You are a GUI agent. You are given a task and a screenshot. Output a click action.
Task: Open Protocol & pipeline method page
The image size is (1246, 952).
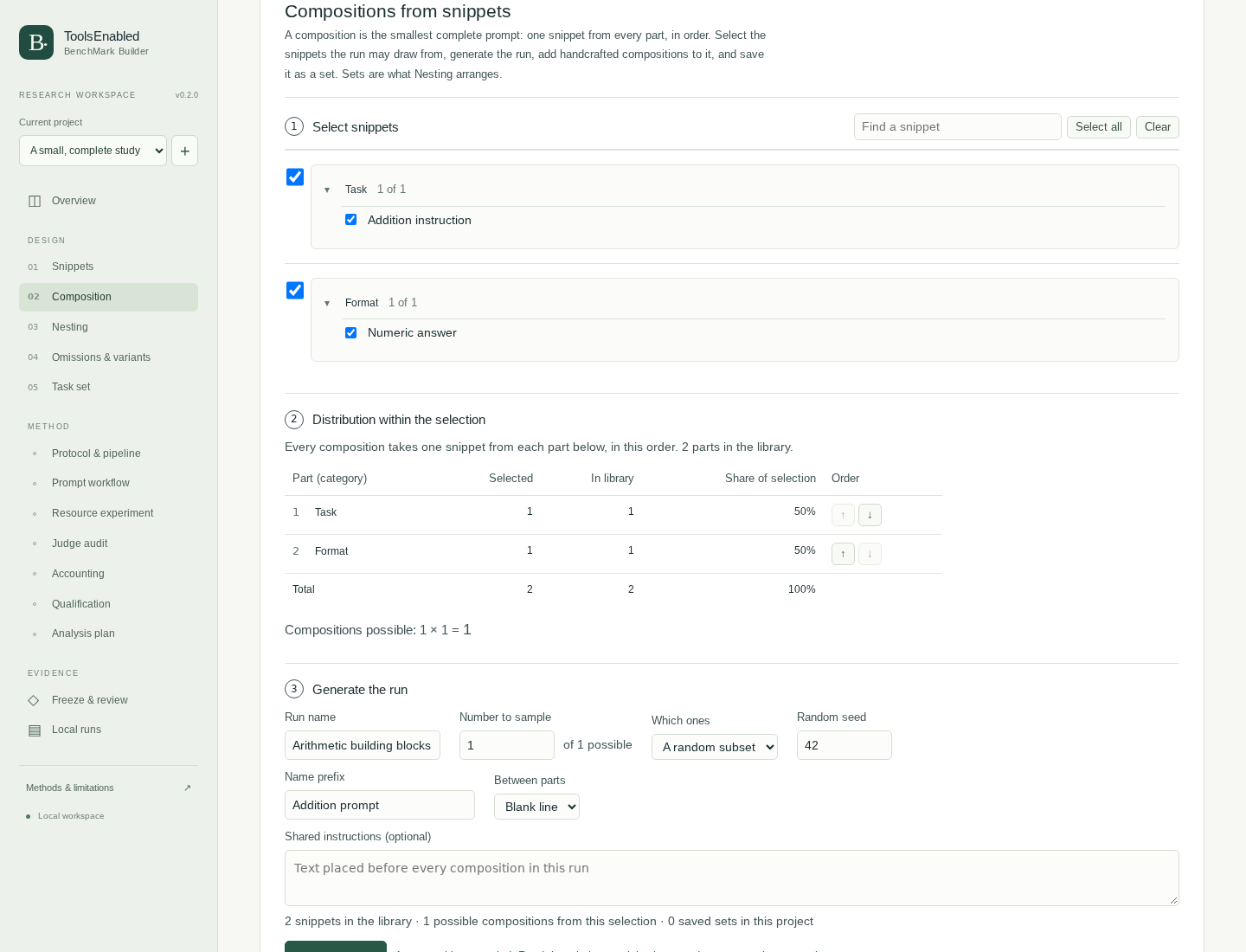pyautogui.click(x=108, y=453)
